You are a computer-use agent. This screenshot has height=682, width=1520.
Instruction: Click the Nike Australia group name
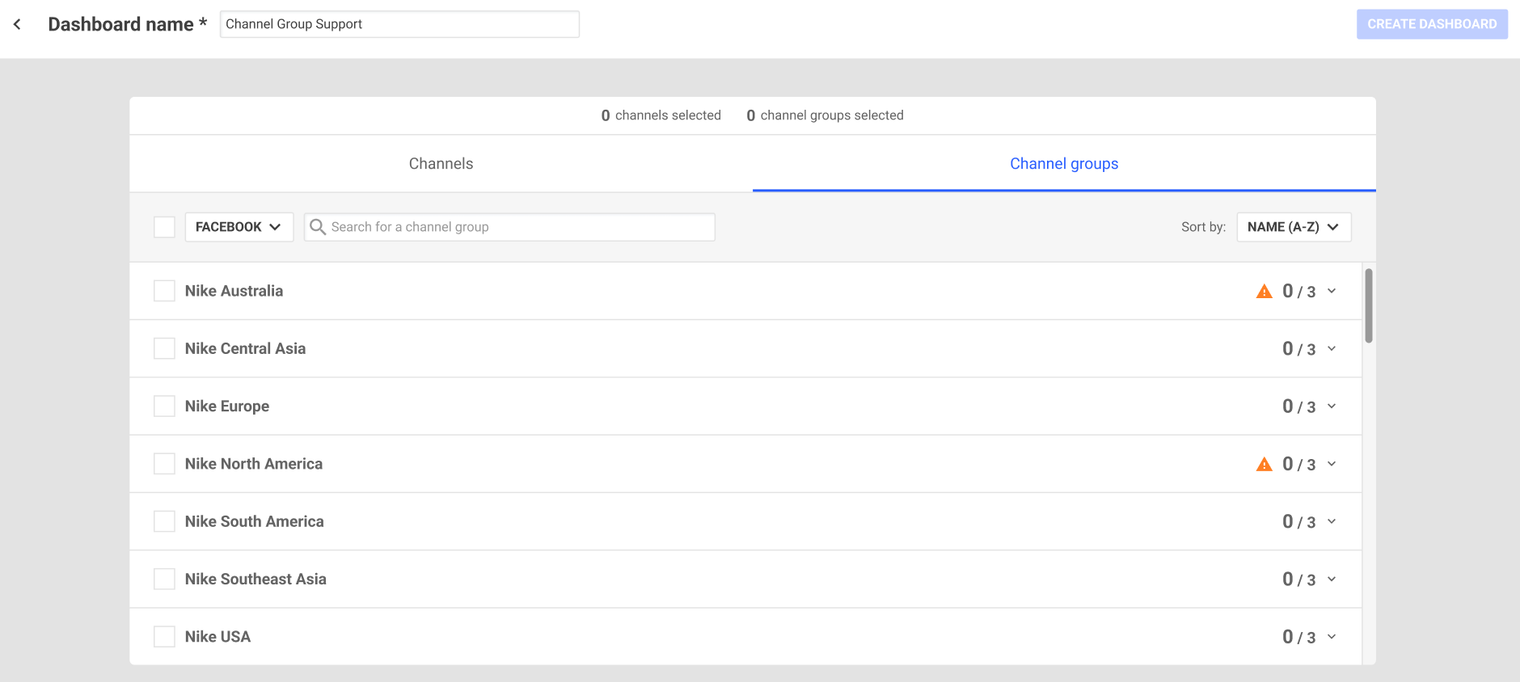[x=234, y=291]
